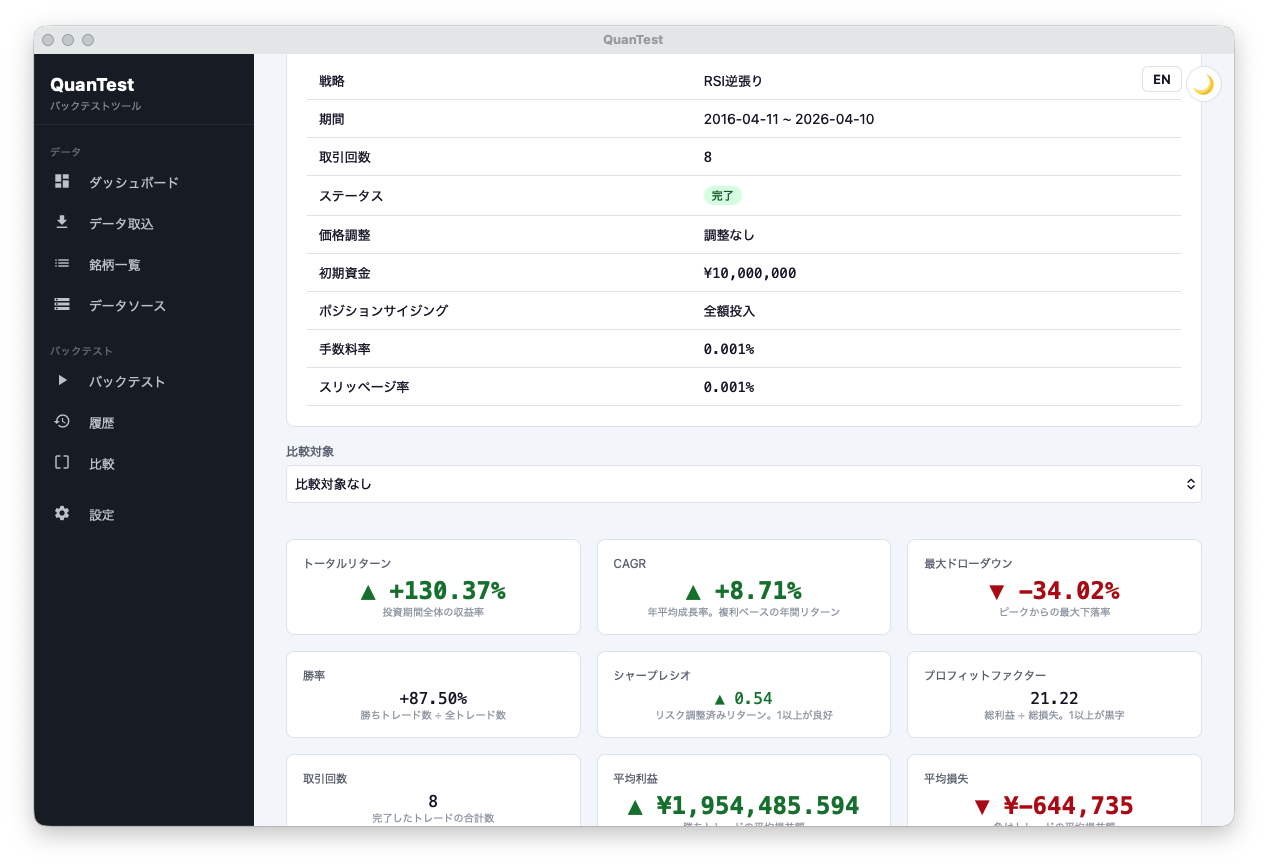Viewport: 1268px width, 868px height.
Task: Click the QuanTest logo title
Action: (92, 85)
